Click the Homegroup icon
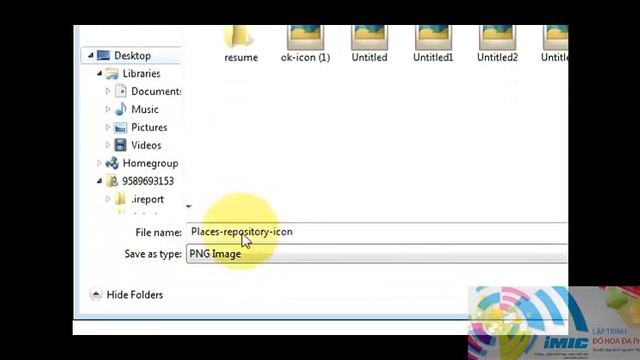Screen dimensions: 640x360 point(112,163)
